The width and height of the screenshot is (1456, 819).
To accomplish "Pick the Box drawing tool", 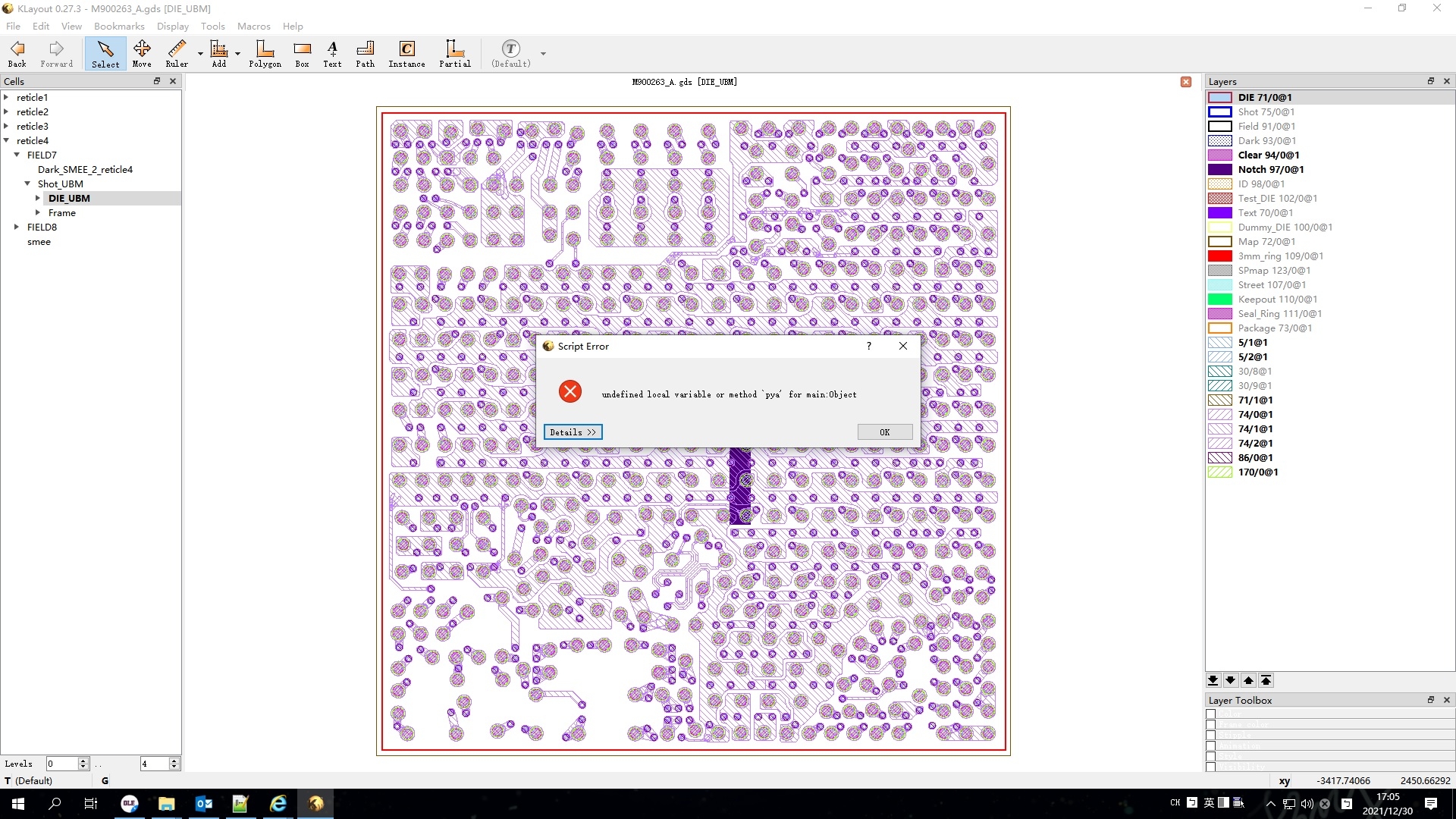I will 302,54.
